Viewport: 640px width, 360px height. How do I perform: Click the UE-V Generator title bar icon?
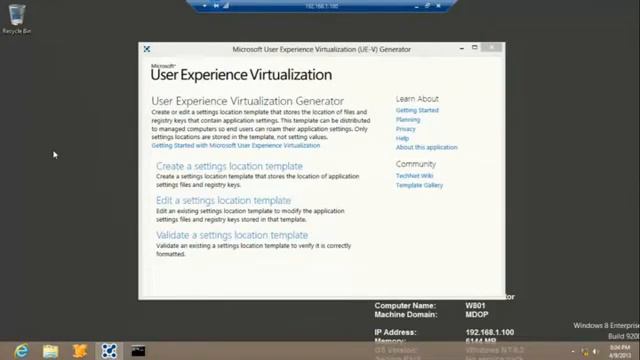(147, 49)
